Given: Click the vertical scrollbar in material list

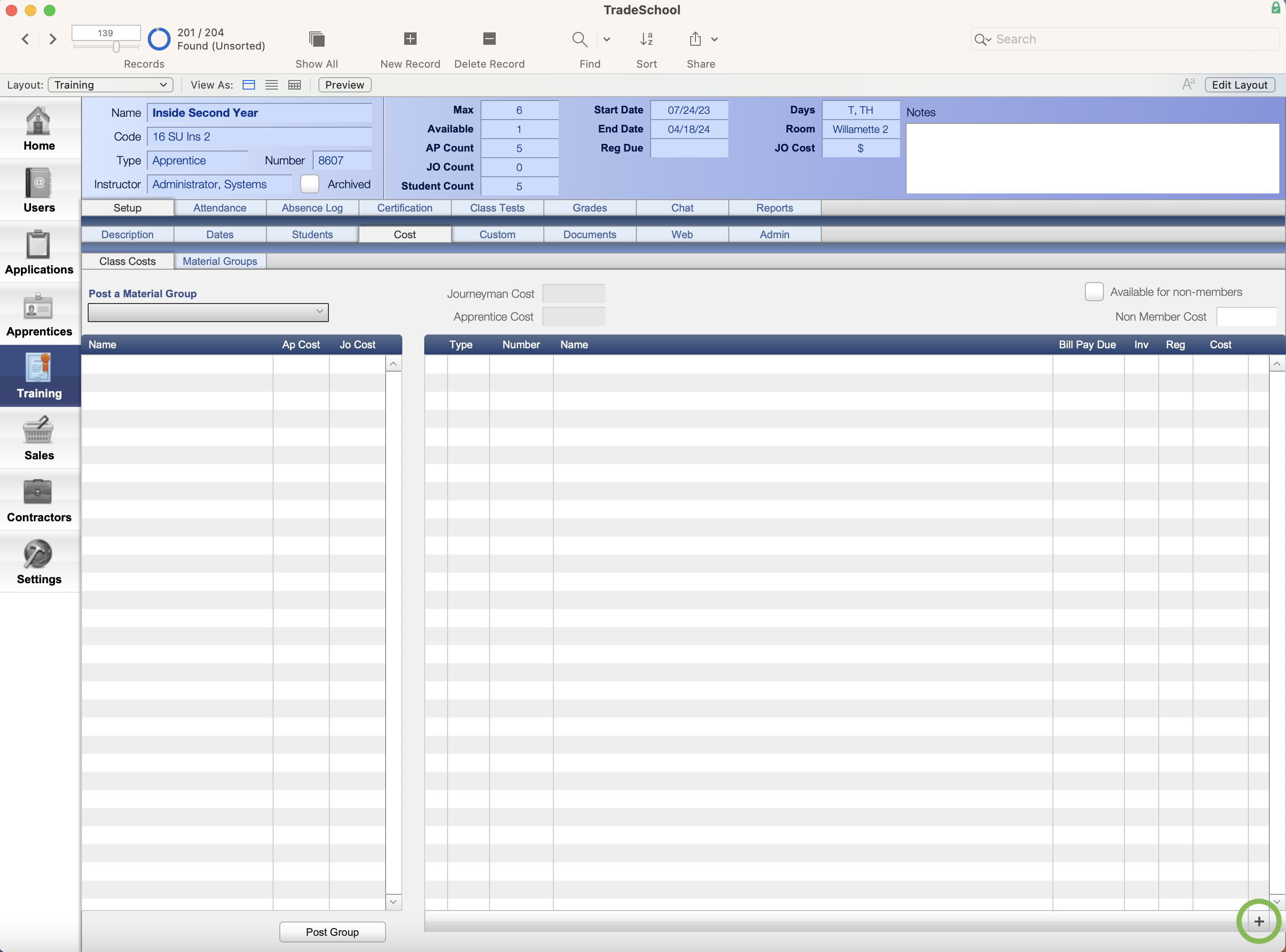Looking at the screenshot, I should point(1278,630).
